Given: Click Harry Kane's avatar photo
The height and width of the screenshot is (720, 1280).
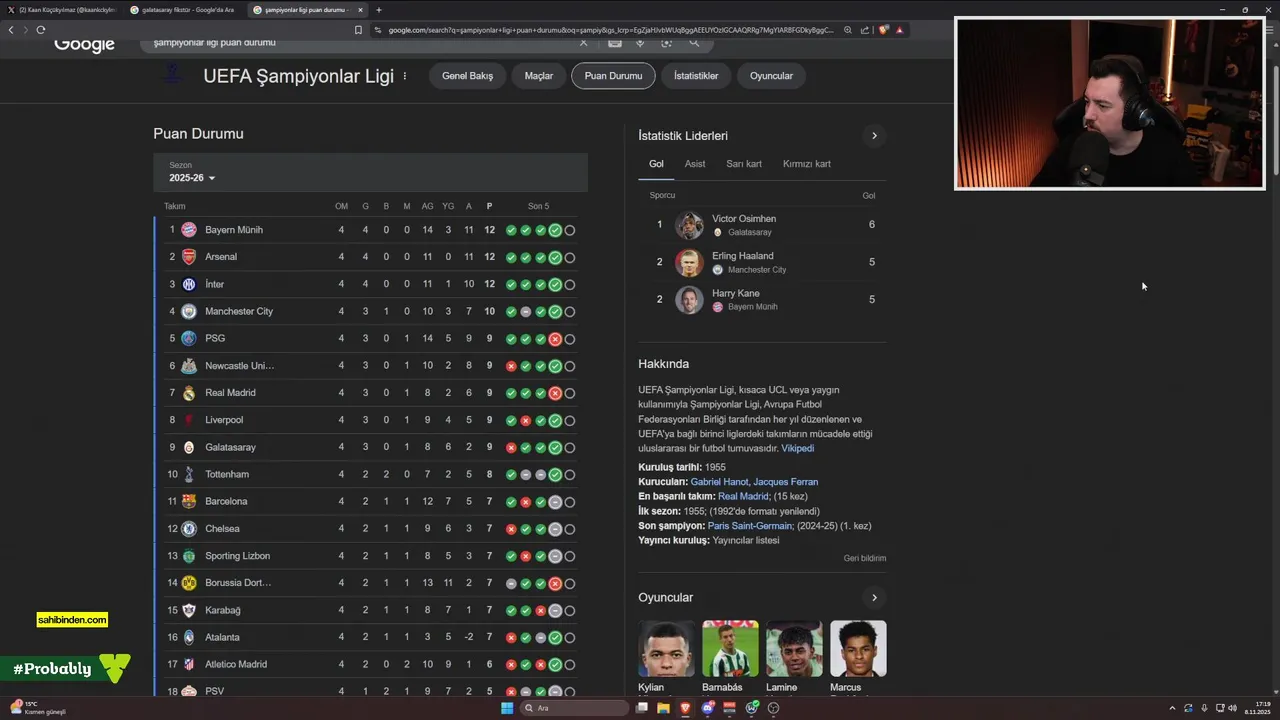Looking at the screenshot, I should point(689,299).
